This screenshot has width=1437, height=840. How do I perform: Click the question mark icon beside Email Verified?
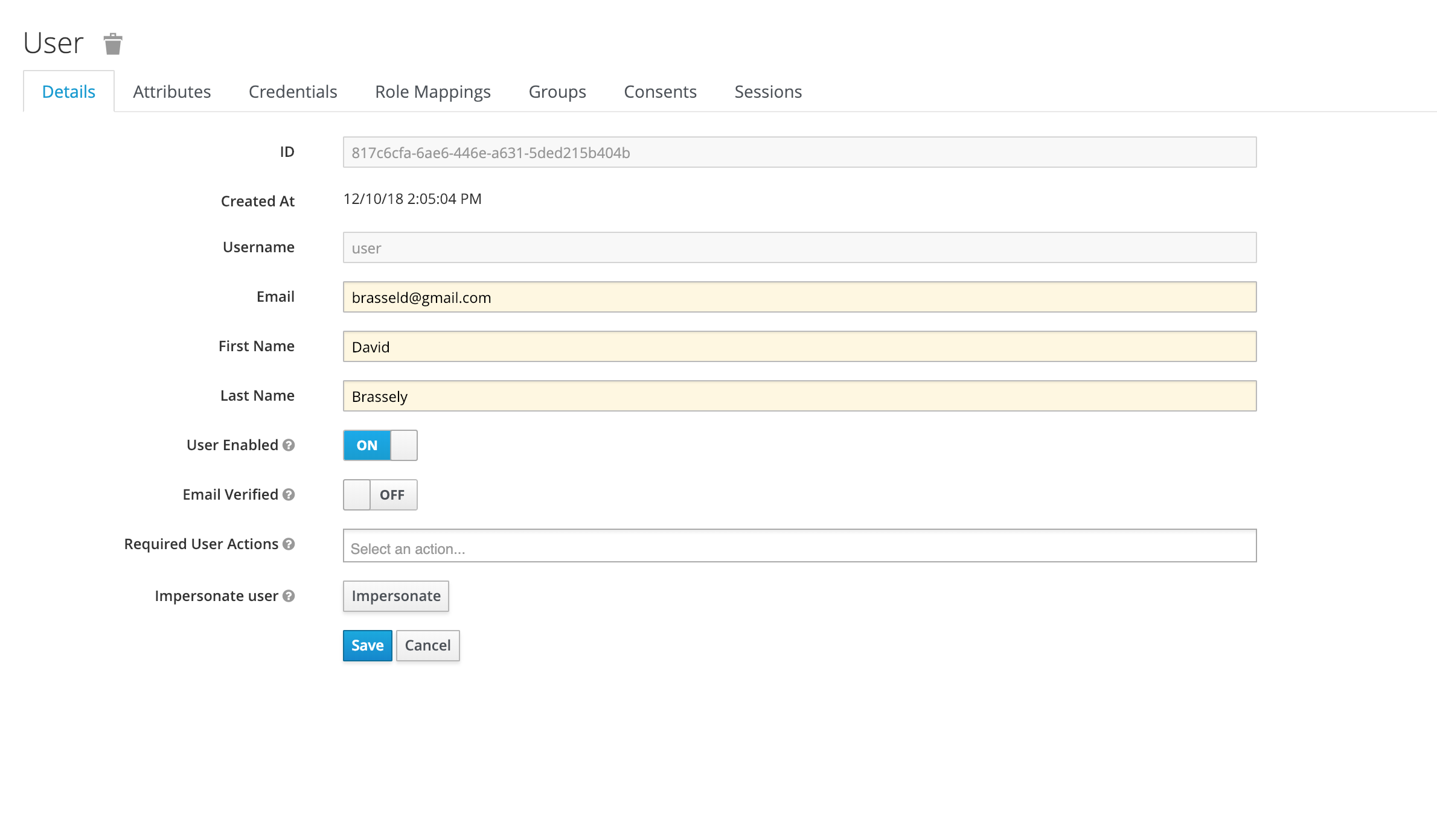point(289,495)
